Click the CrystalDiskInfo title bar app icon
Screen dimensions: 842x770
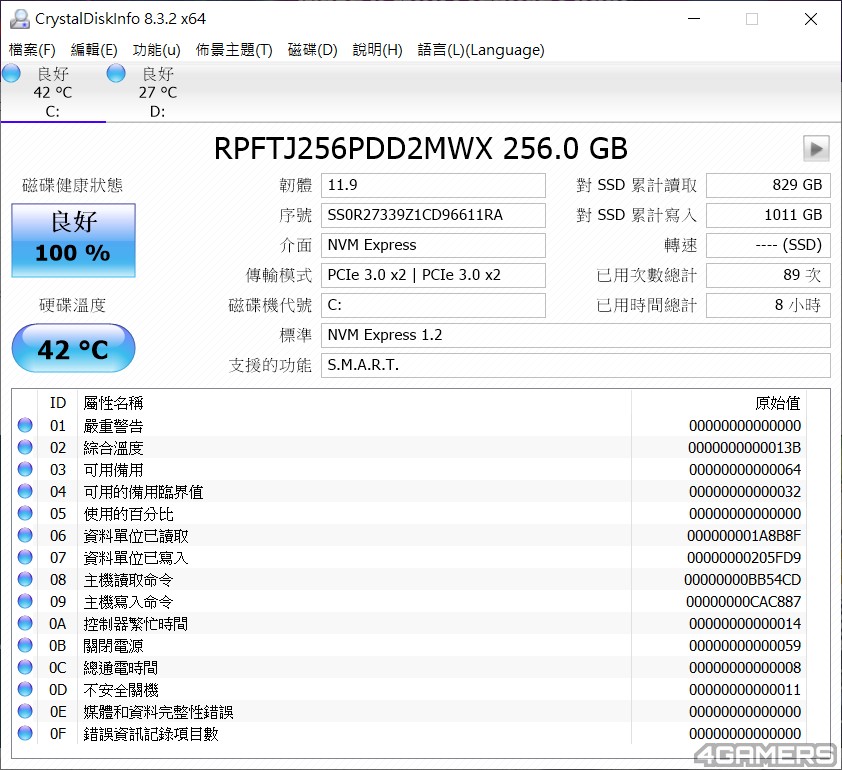19,19
